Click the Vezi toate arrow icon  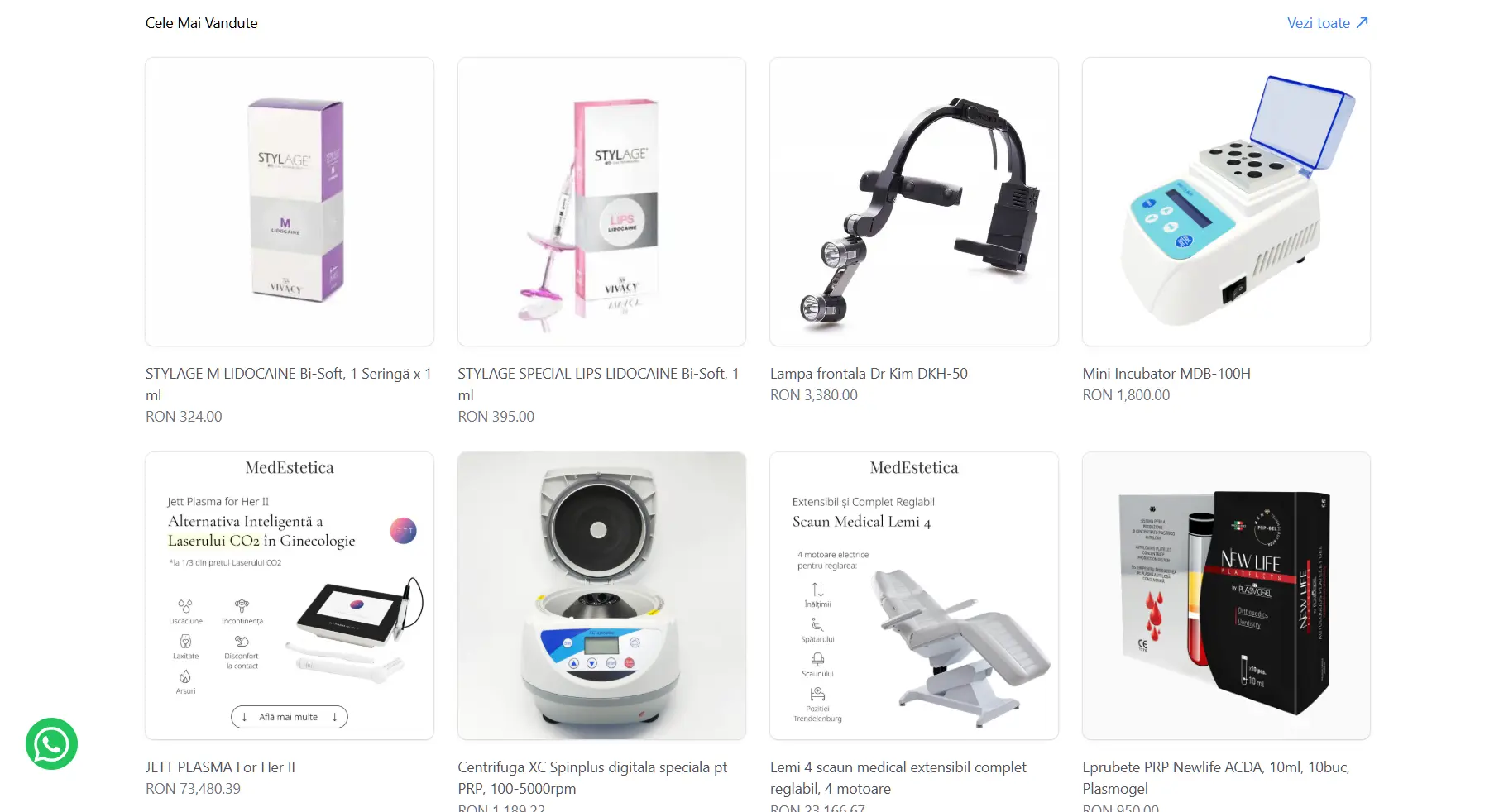tap(1363, 23)
